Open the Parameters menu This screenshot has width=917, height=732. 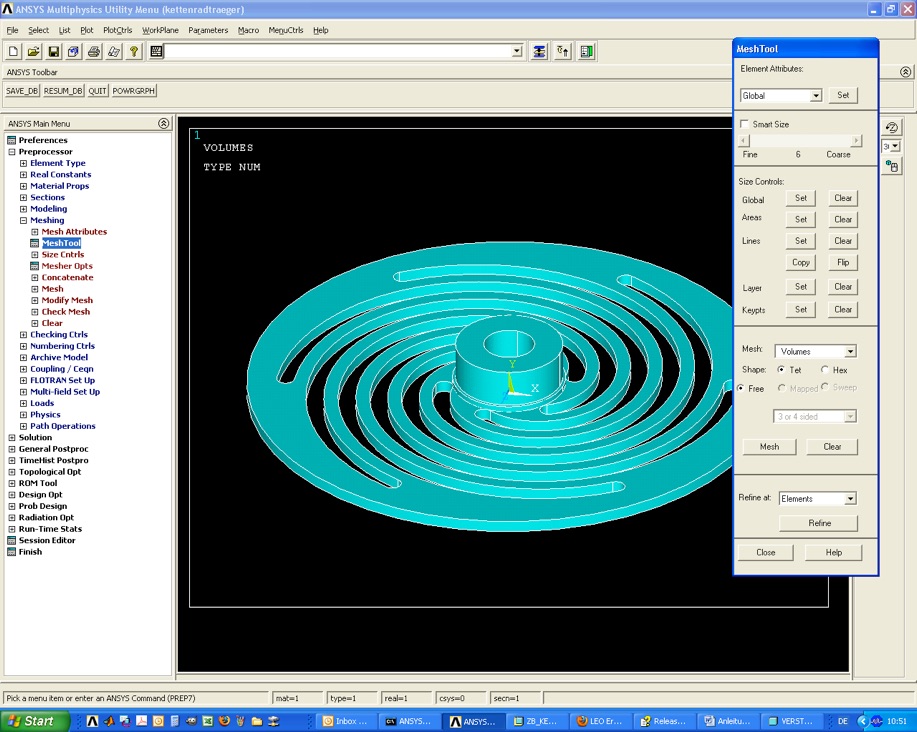tap(208, 30)
